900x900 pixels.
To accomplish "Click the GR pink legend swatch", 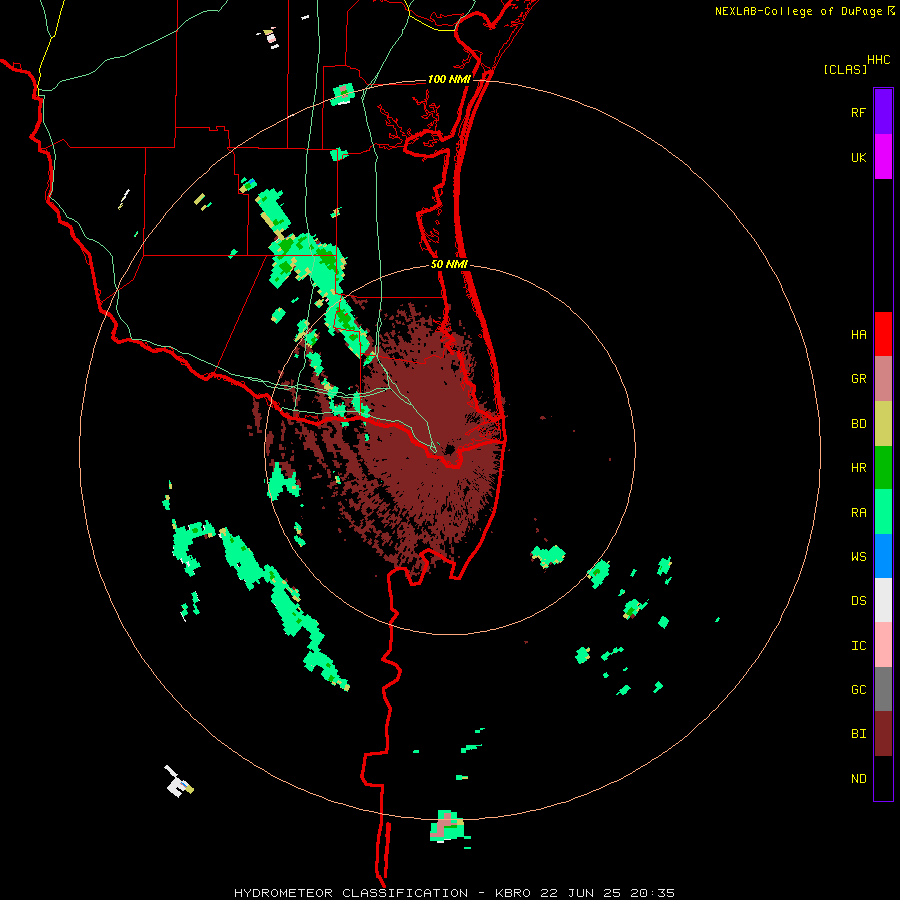I will 883,379.
